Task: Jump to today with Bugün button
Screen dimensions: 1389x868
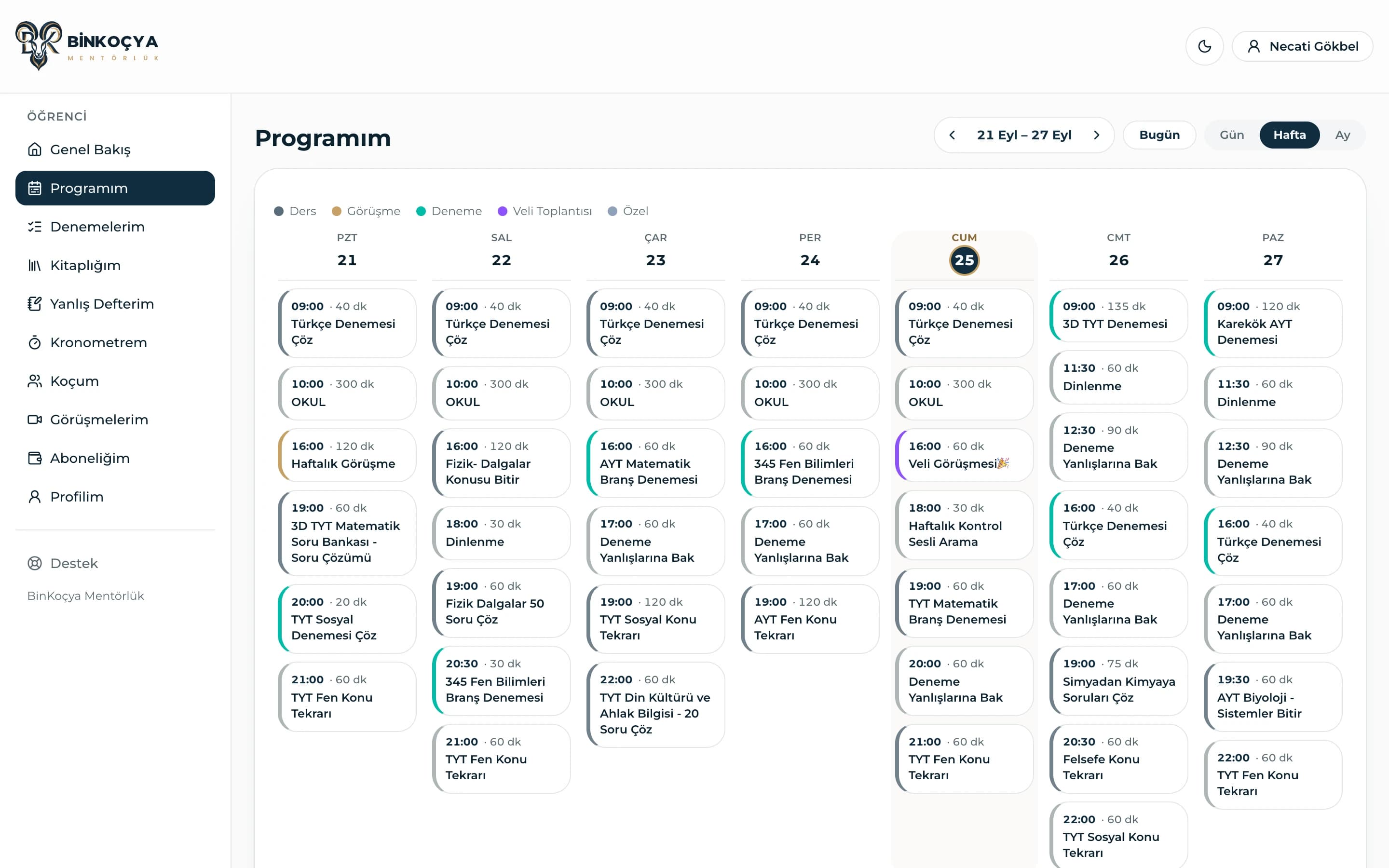Action: (1159, 135)
